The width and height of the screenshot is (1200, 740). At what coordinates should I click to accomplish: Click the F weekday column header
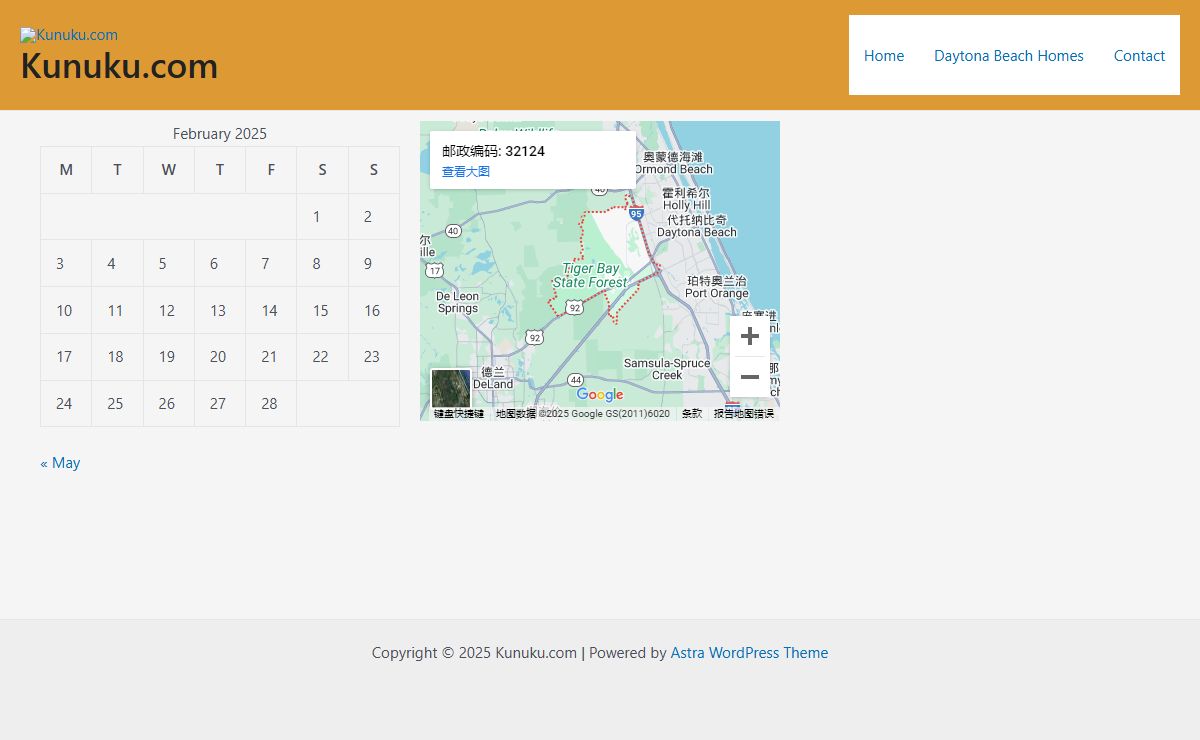[271, 170]
